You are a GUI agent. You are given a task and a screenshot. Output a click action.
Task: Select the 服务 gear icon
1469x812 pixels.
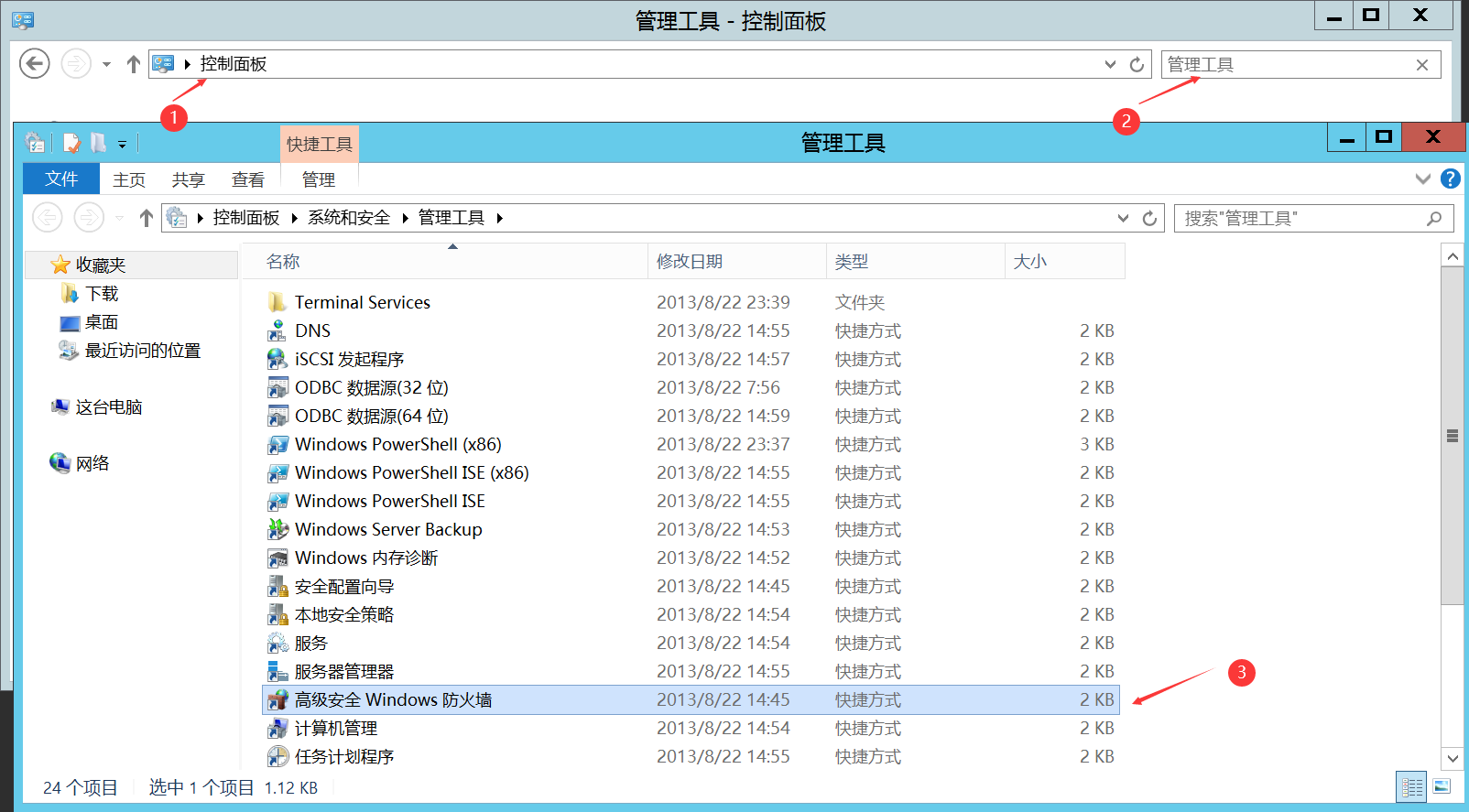(x=277, y=643)
